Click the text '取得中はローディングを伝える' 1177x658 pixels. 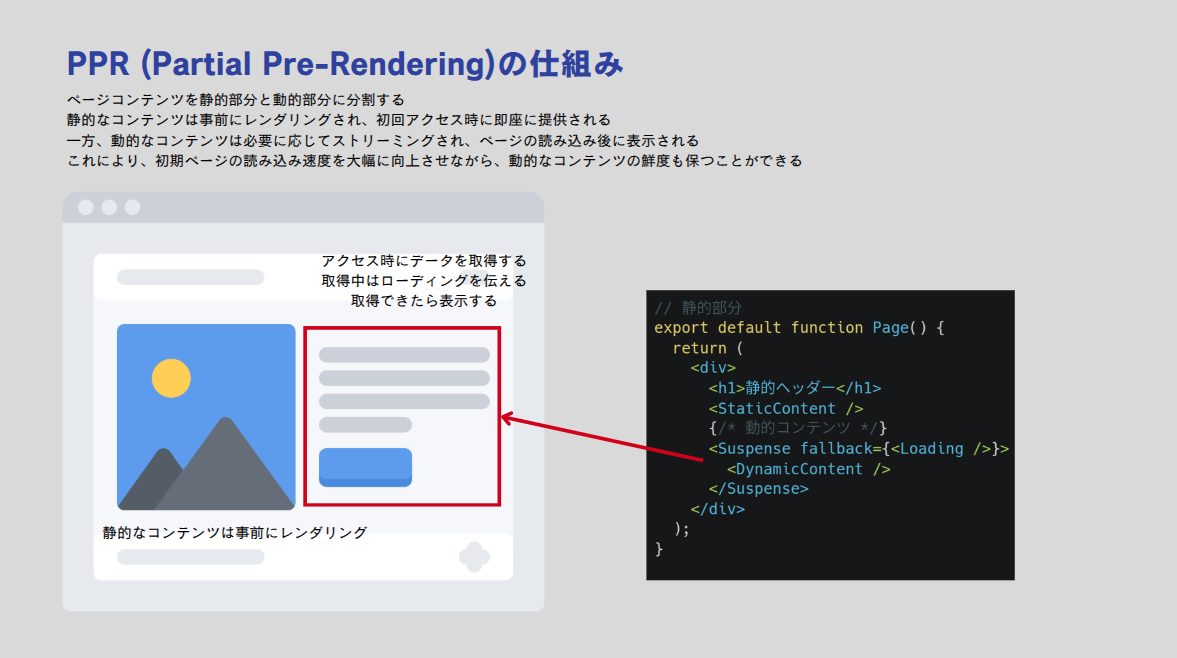[x=424, y=281]
